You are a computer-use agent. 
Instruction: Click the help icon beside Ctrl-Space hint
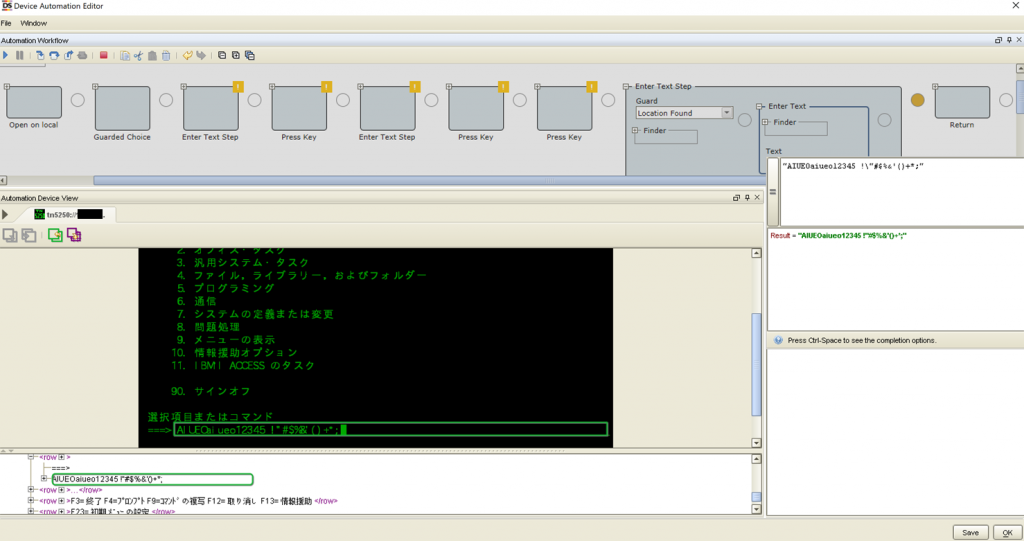[777, 340]
